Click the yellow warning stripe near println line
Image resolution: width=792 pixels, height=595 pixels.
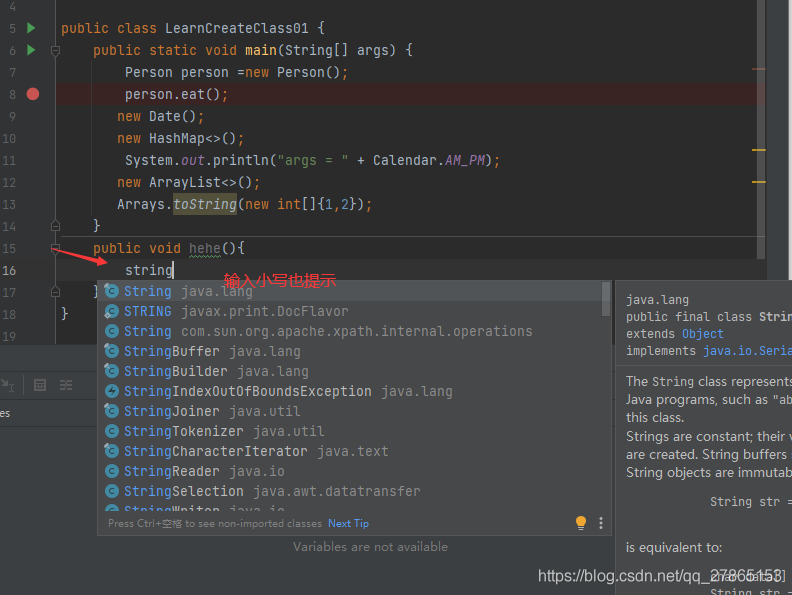[x=758, y=150]
